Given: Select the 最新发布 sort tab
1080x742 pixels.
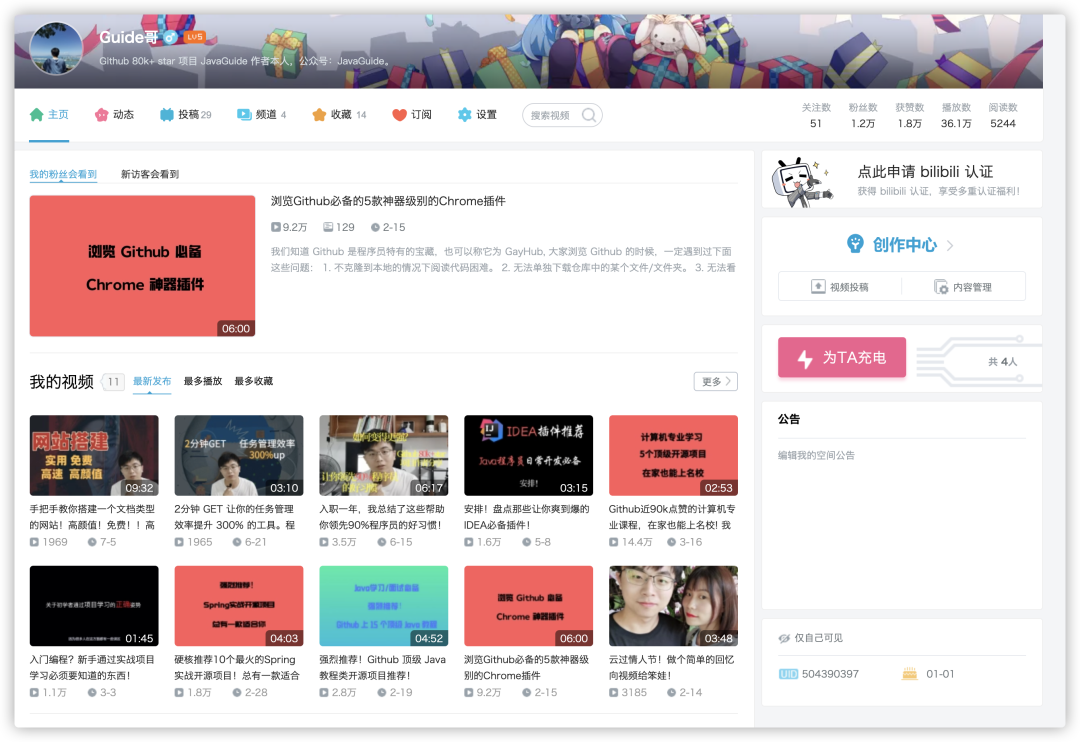Looking at the screenshot, I should (x=152, y=381).
